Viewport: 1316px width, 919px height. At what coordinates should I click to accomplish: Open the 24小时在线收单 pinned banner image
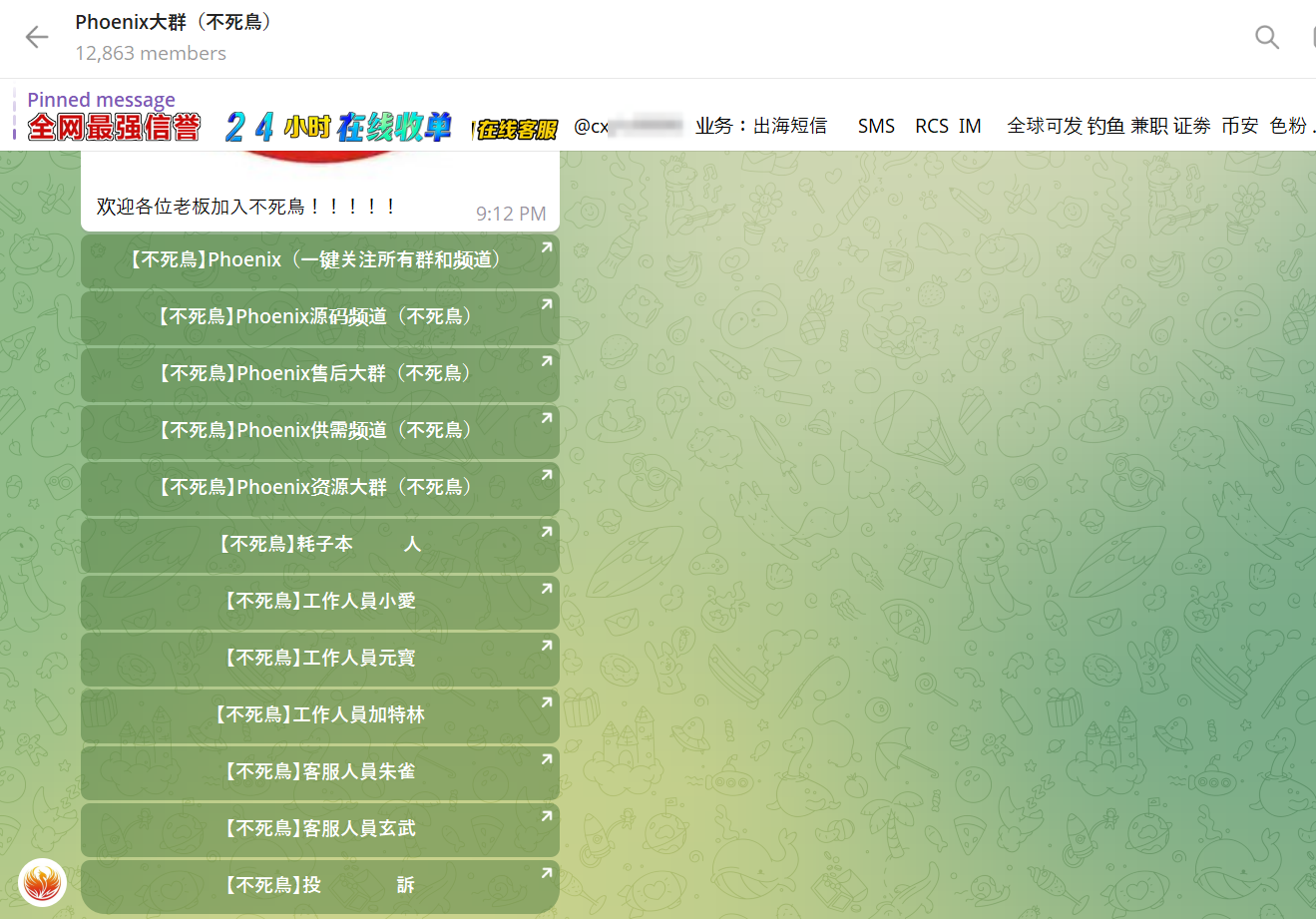click(x=338, y=127)
